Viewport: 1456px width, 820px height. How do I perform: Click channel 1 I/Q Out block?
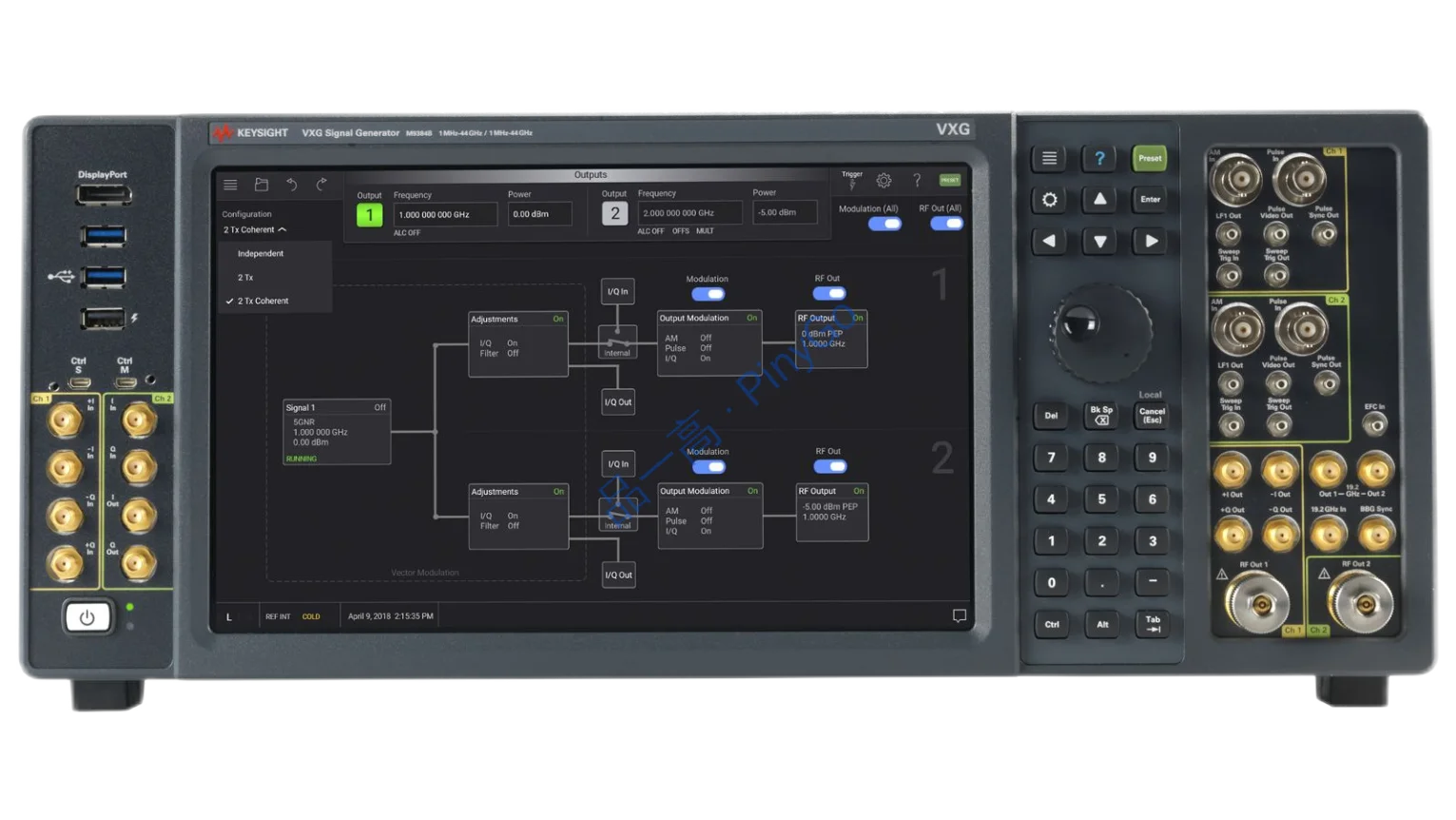[618, 402]
